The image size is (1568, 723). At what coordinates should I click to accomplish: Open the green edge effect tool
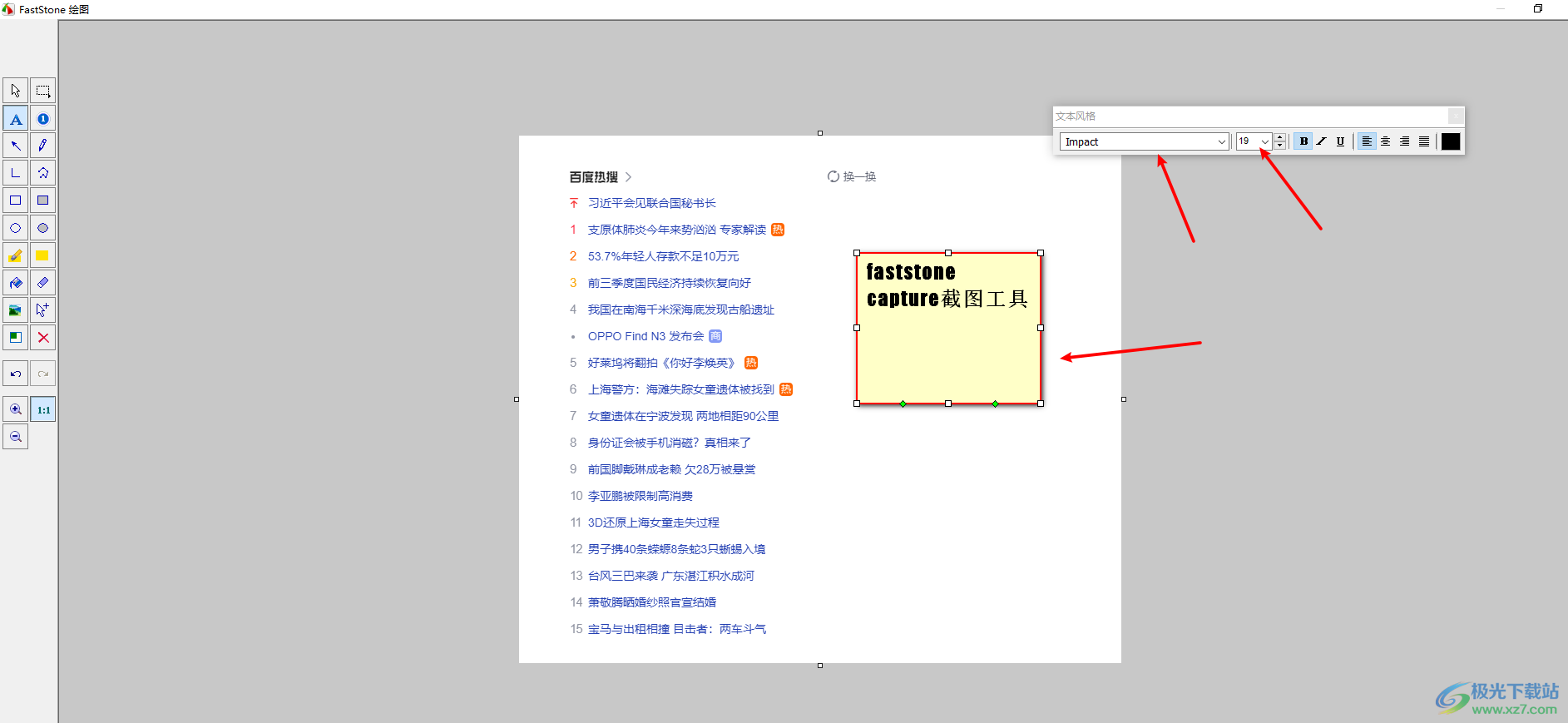click(x=15, y=338)
